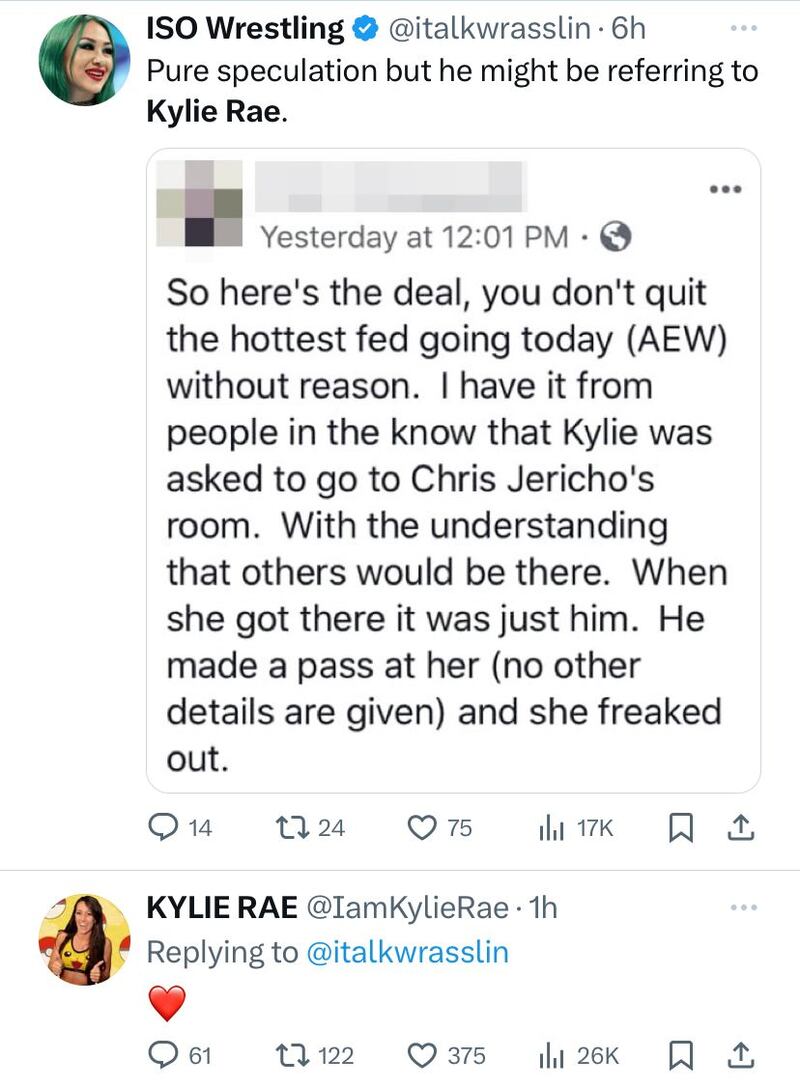The width and height of the screenshot is (800, 1087).
Task: Open the KYLIE RAE profile name
Action: pos(222,907)
